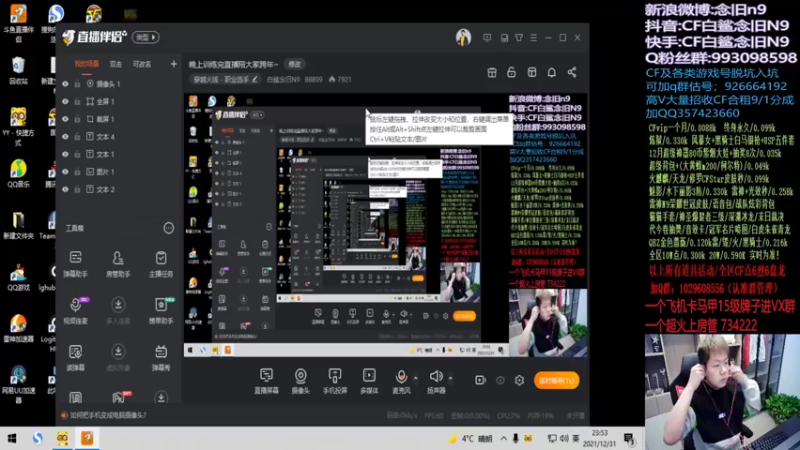This screenshot has height=450, width=800.
Task: Hide the 全屏 1 source
Action: pos(65,102)
